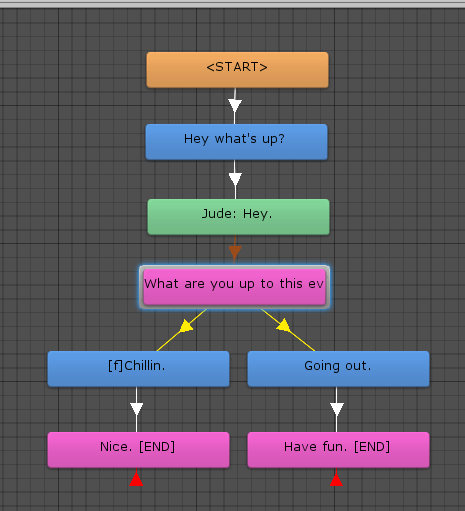Click the white arrow below '[f]Chillin.'
Viewport: 465px width, 511px height.
[136, 409]
